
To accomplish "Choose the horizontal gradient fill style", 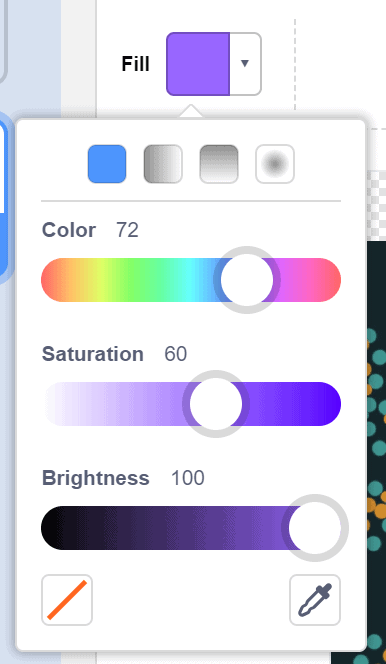I will tap(163, 164).
